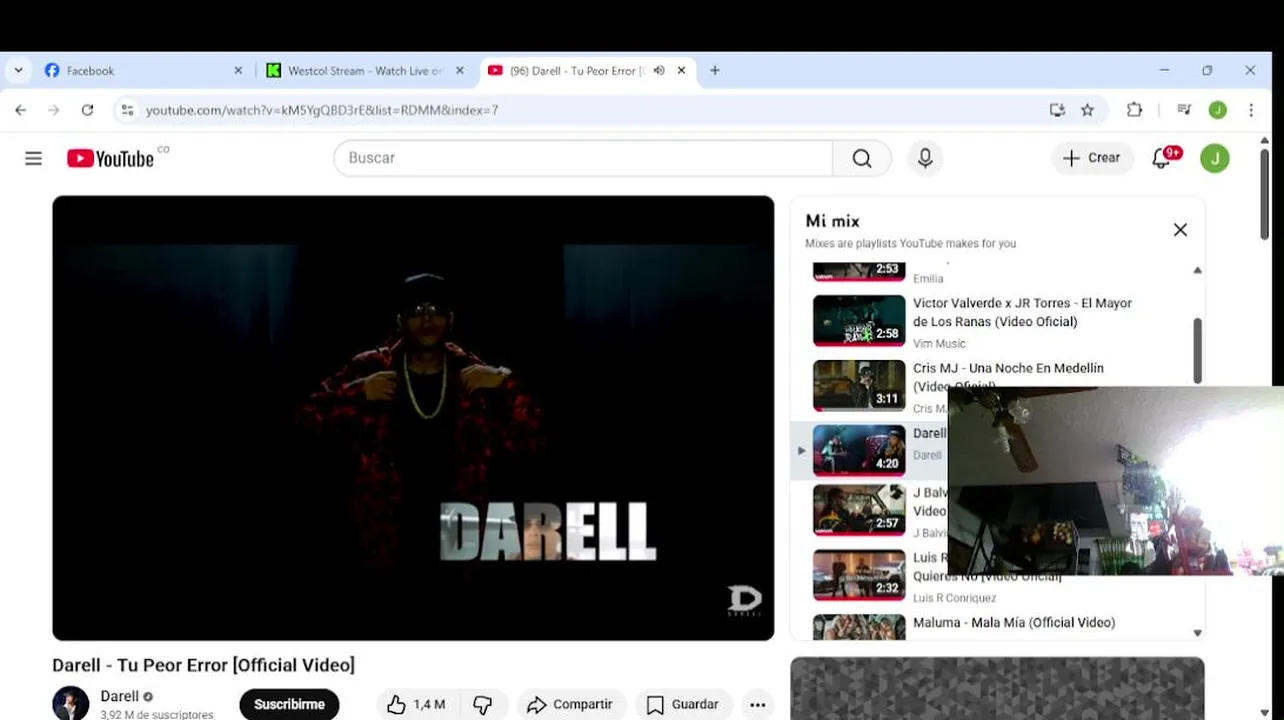Go forward with the browser forward arrow

point(54,110)
